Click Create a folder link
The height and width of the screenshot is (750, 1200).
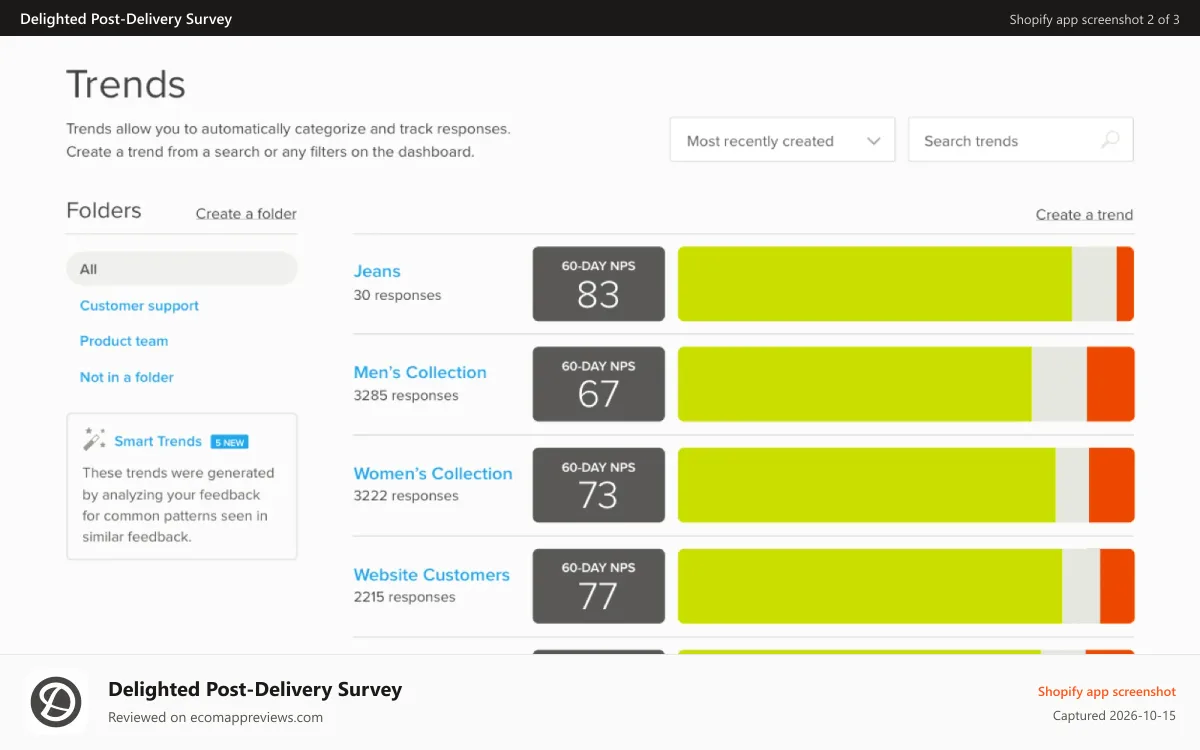pyautogui.click(x=246, y=213)
